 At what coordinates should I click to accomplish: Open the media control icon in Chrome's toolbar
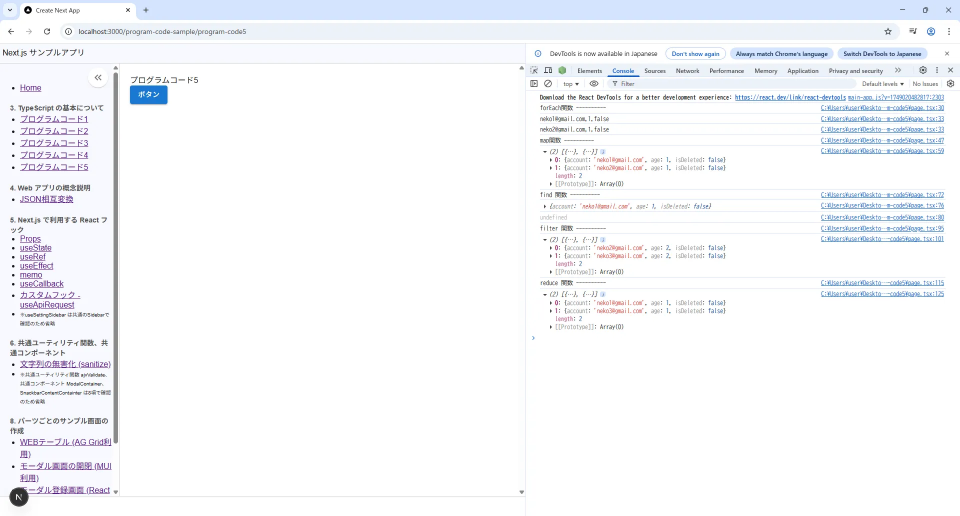(x=912, y=31)
